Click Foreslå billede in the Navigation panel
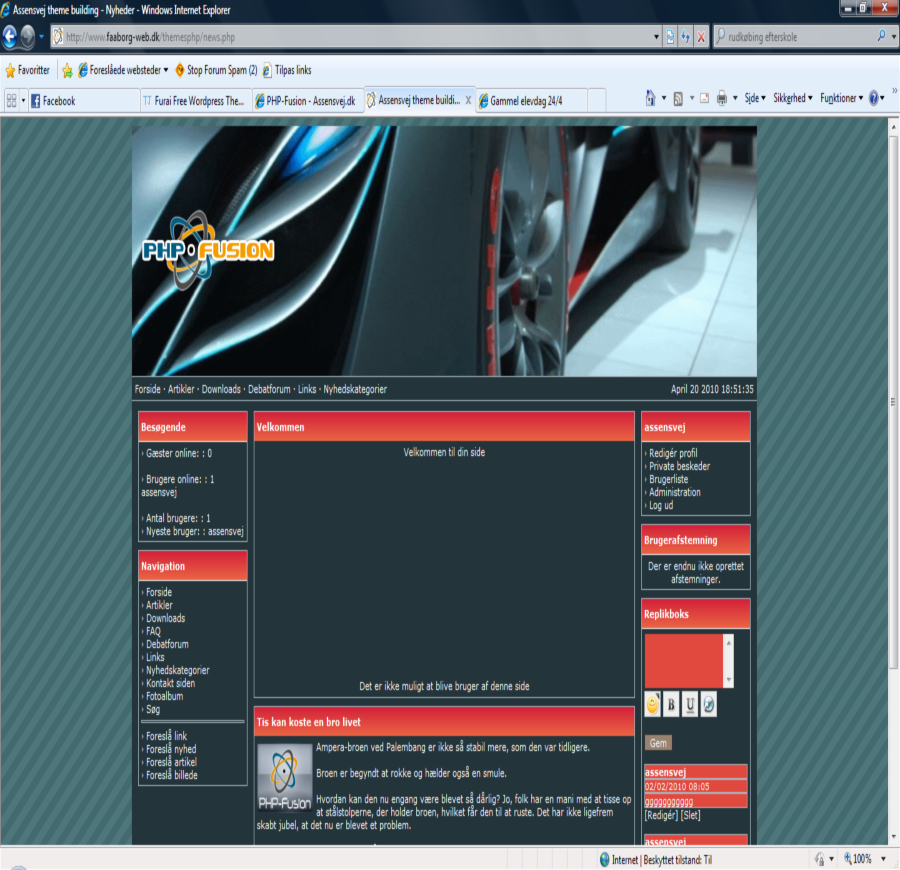Viewport: 900px width, 870px height. (x=172, y=775)
